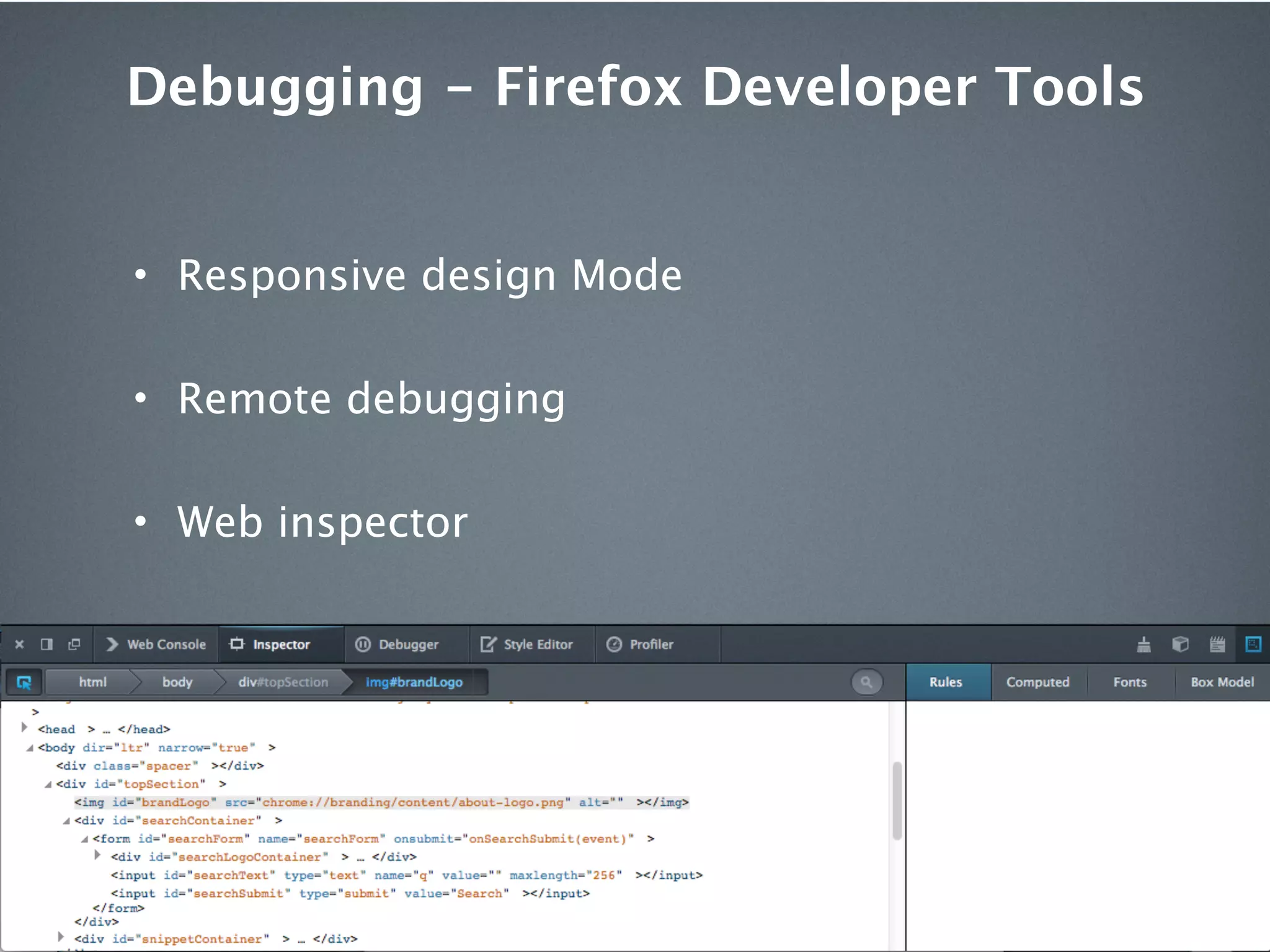Click the paint flashing brush icon
Image resolution: width=1270 pixels, height=952 pixels.
(x=1144, y=645)
